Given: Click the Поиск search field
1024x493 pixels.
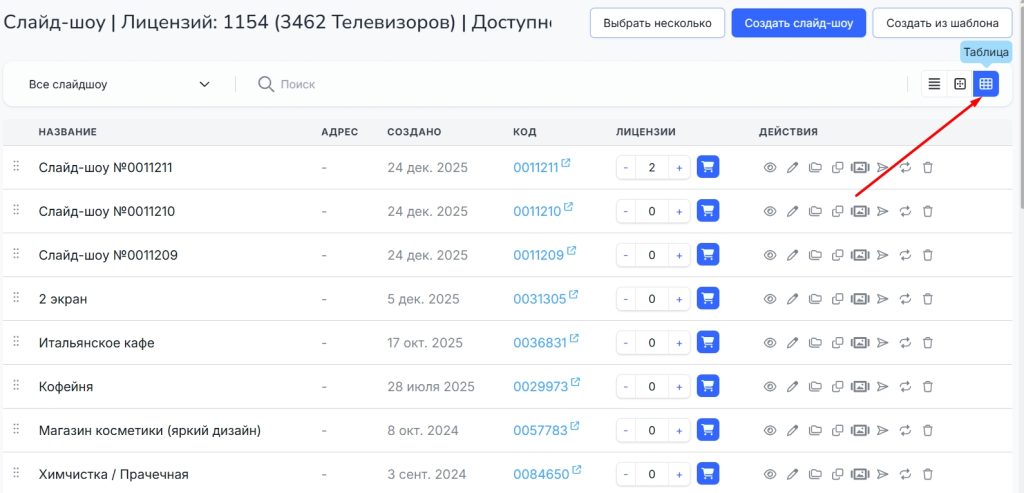Looking at the screenshot, I should (400, 85).
